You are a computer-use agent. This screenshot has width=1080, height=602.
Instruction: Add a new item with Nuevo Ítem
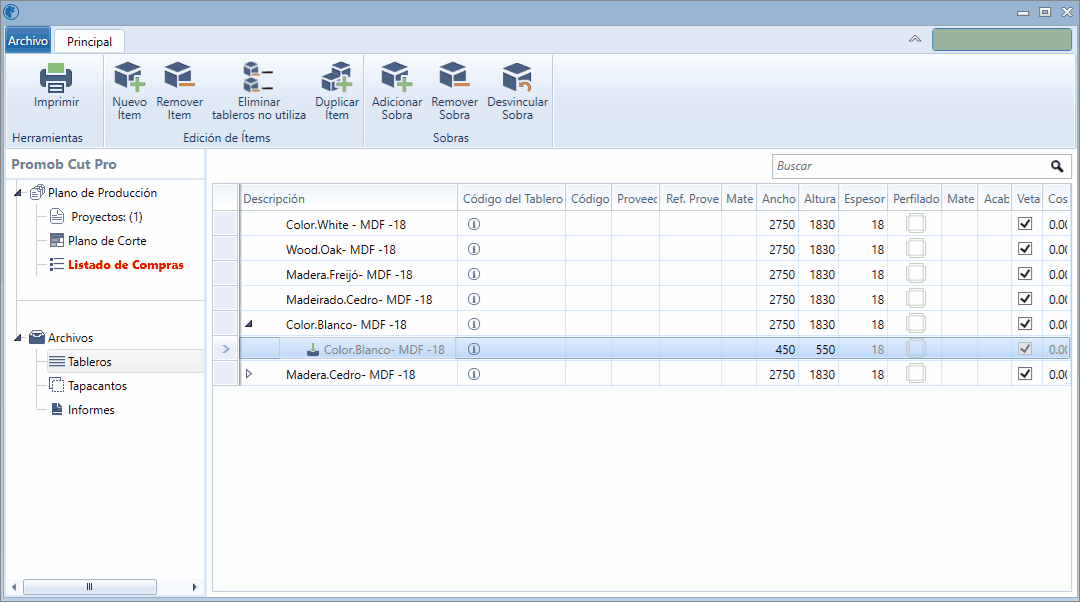point(129,77)
